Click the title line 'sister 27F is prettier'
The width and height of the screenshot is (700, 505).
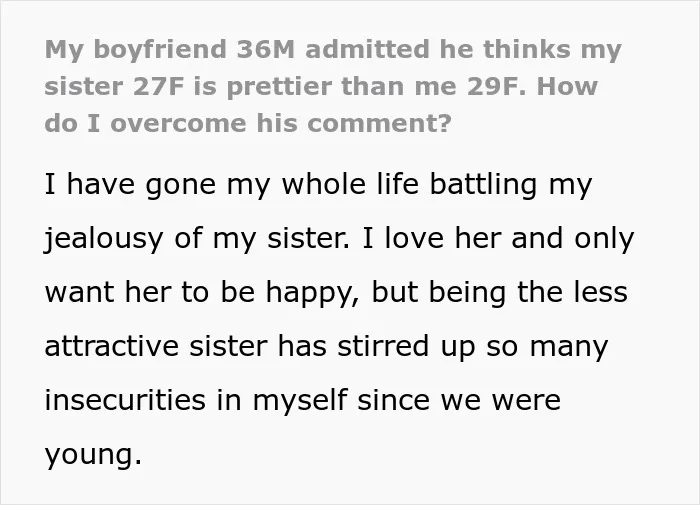tap(321, 86)
